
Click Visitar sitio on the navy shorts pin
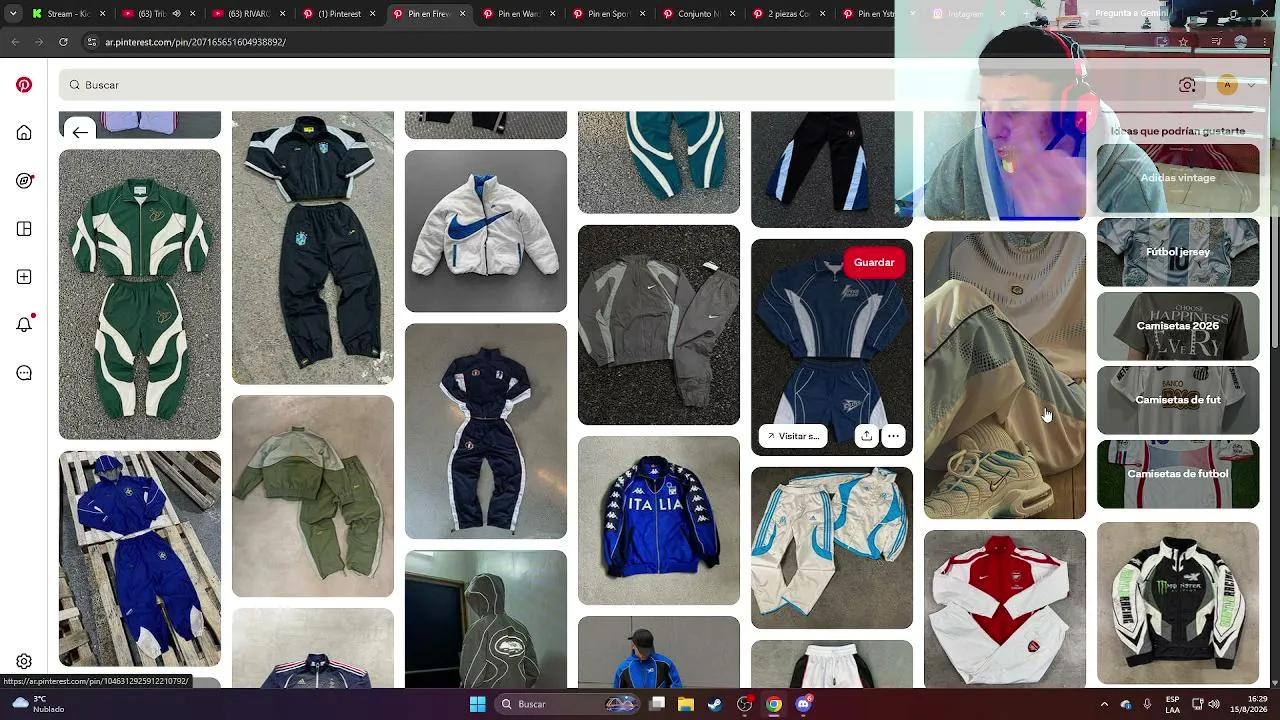(x=792, y=436)
